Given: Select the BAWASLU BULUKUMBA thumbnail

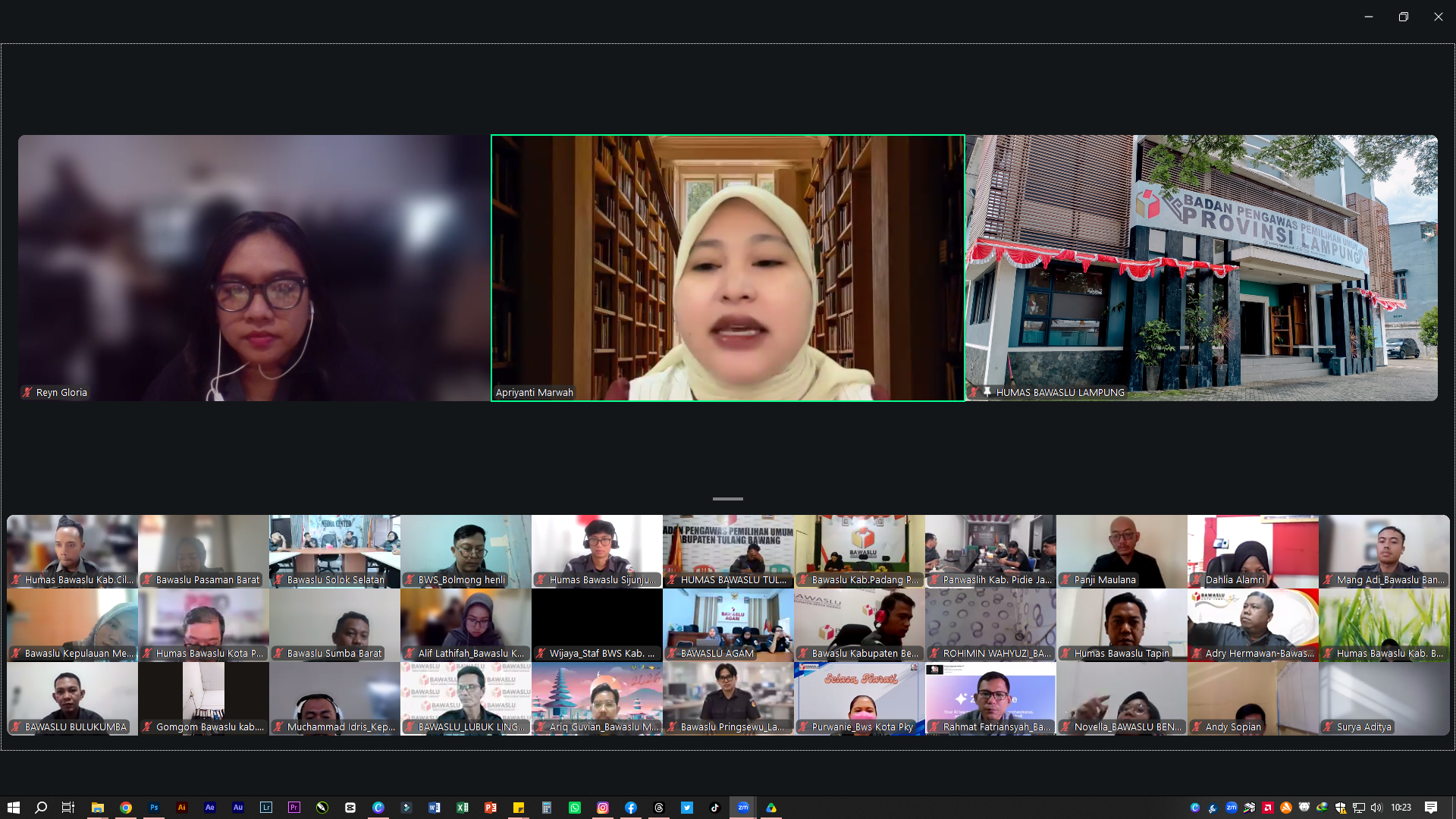Looking at the screenshot, I should [x=72, y=698].
